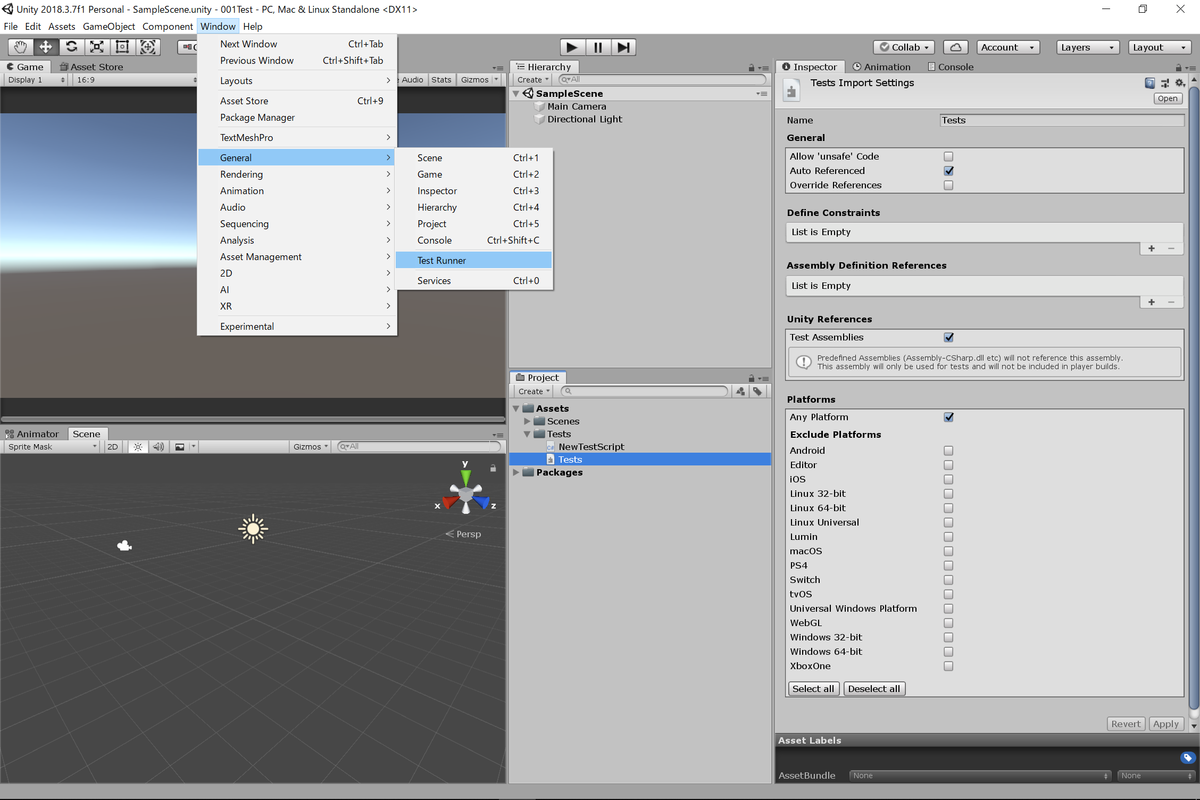Open the cloud services icon
The width and height of the screenshot is (1200, 800).
point(955,47)
